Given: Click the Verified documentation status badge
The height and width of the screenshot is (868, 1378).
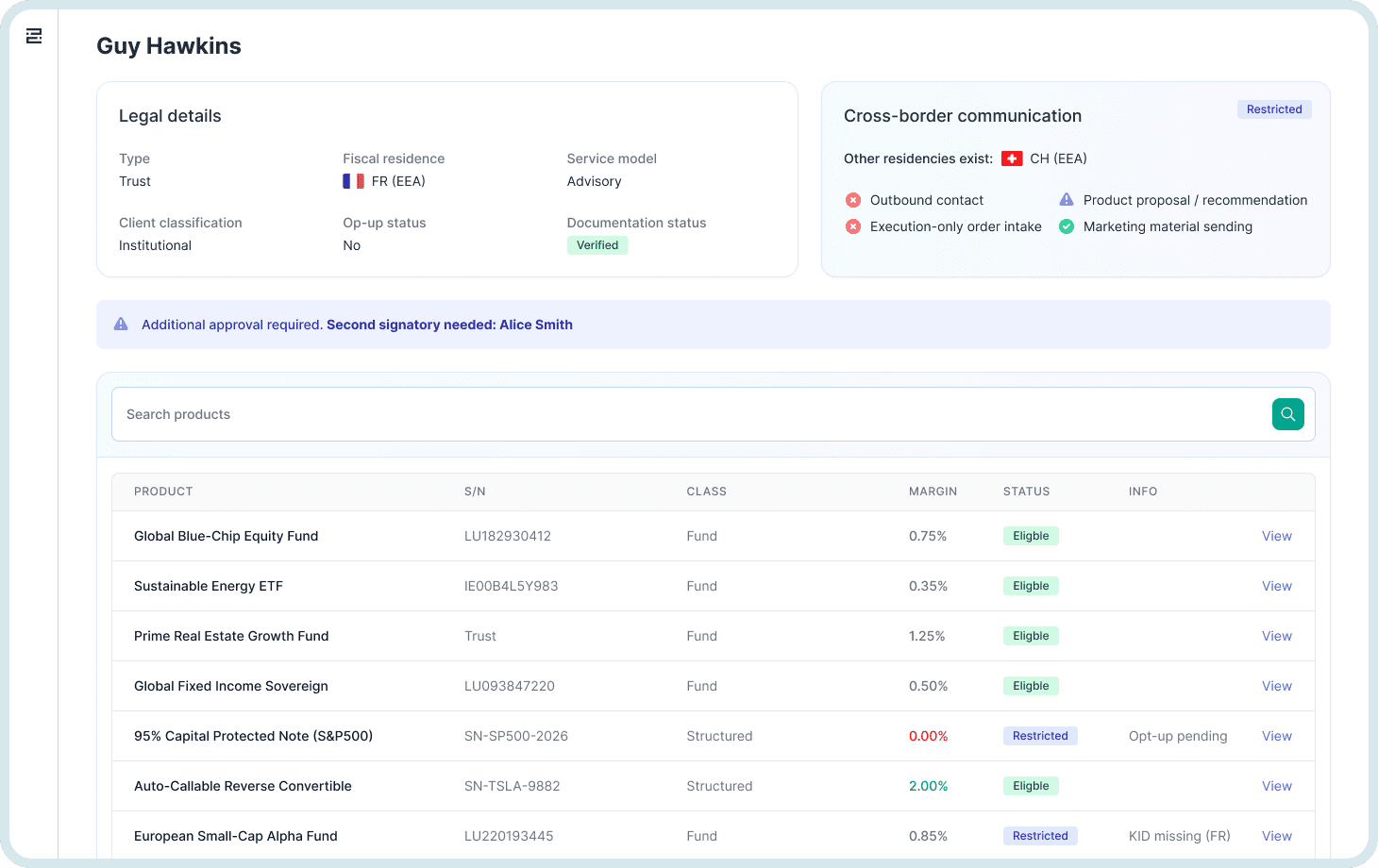Looking at the screenshot, I should [597, 244].
